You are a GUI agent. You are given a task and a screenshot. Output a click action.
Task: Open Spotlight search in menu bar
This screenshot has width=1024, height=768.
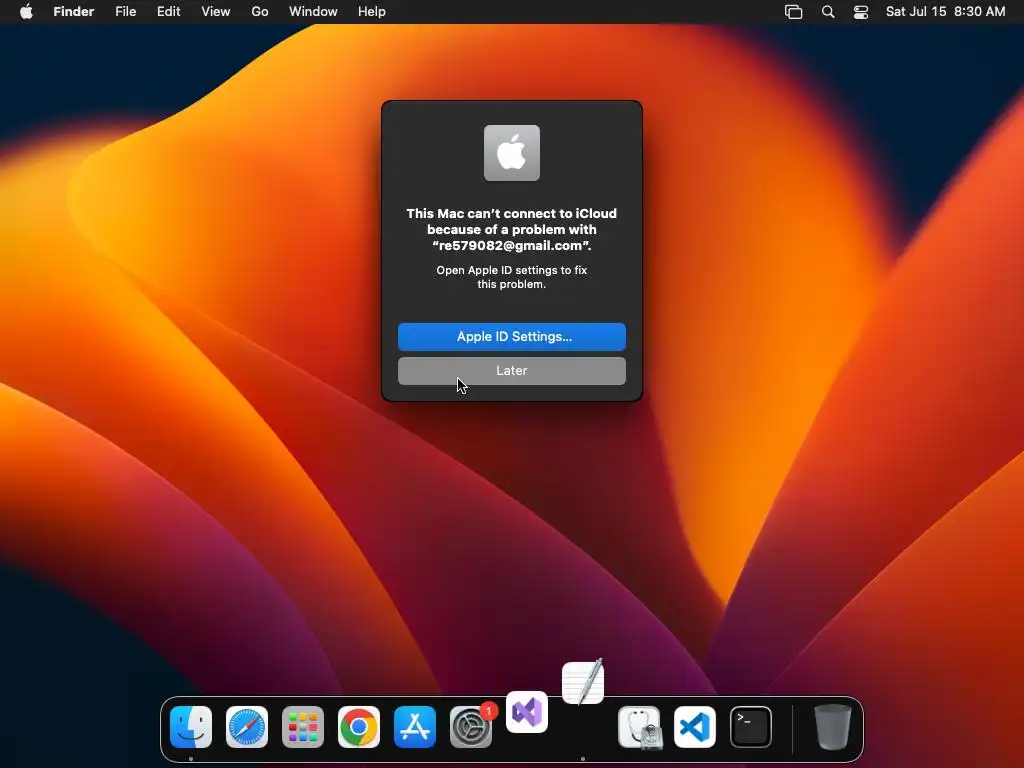828,11
